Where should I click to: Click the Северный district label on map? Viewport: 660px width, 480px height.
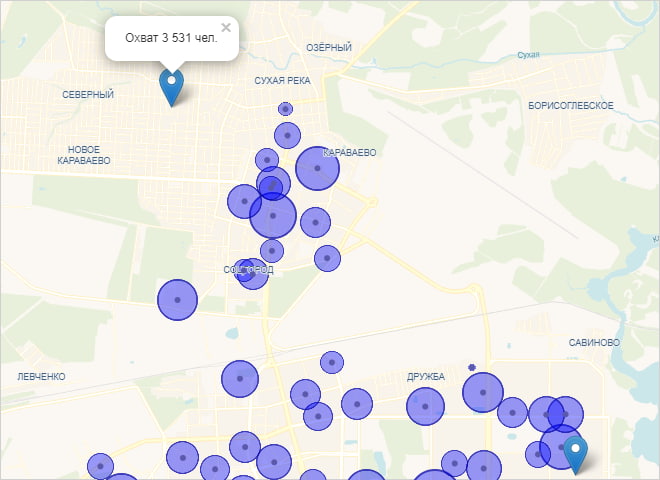coord(88,94)
